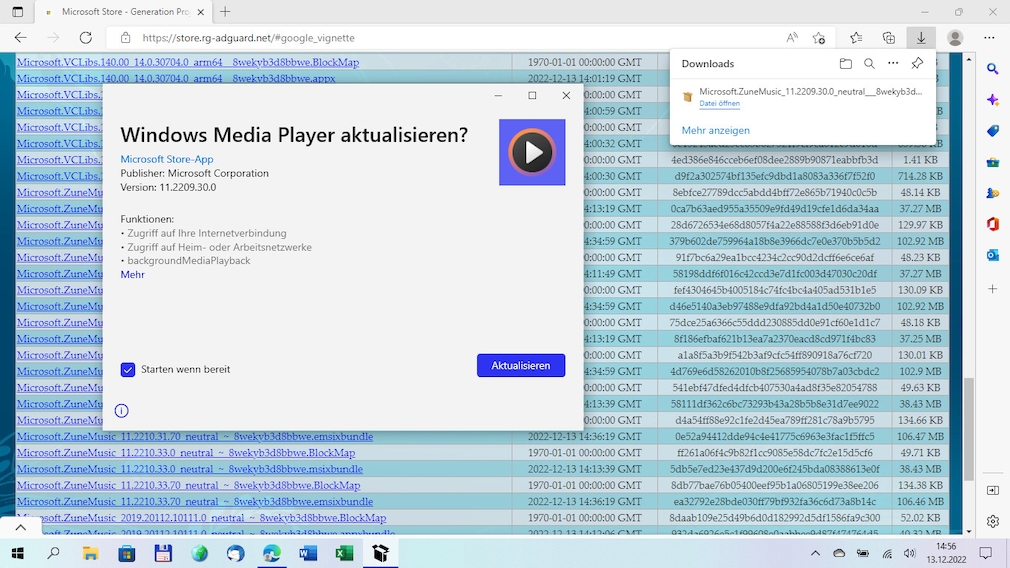Image resolution: width=1010 pixels, height=568 pixels.
Task: Open the Favorites list icon
Action: (856, 37)
